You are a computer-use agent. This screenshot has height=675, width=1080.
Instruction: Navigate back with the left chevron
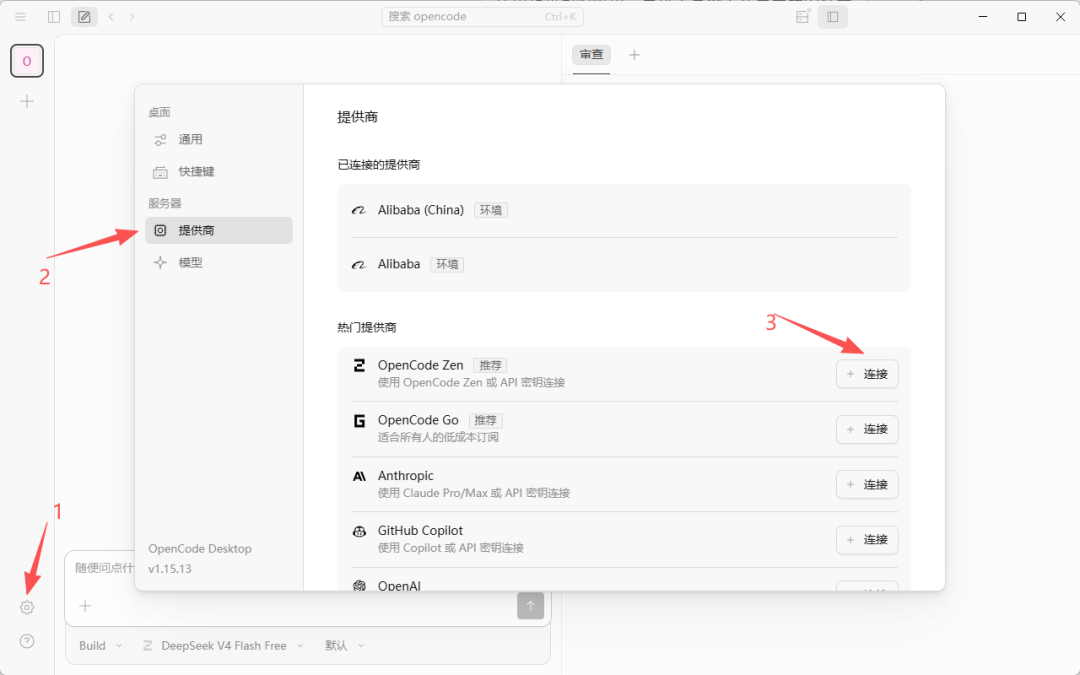click(111, 17)
